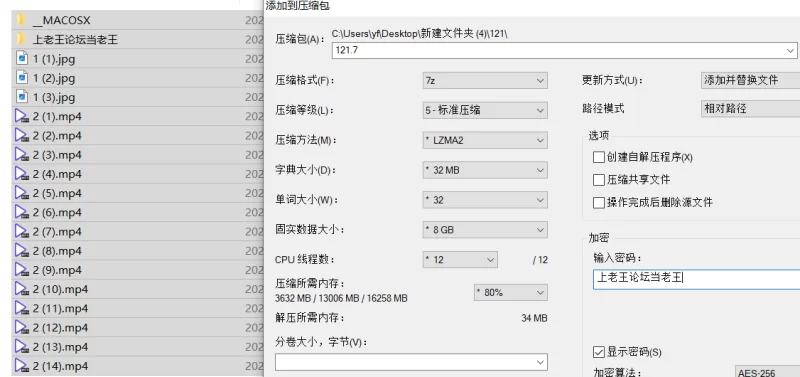The image size is (800, 377).
Task: Click the 上老王论坛当老王 folder icon
Action: coord(21,39)
